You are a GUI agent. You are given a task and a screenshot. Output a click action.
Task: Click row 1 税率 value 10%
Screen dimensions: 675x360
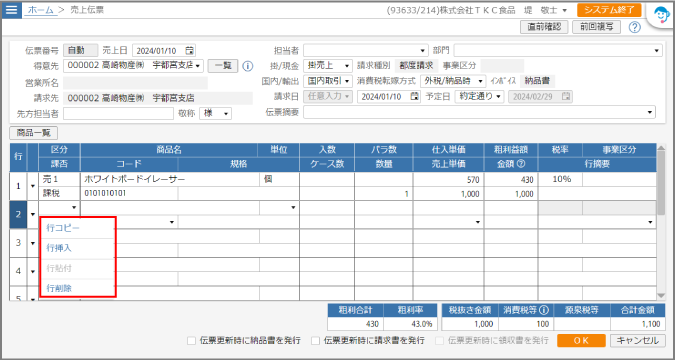coord(560,180)
